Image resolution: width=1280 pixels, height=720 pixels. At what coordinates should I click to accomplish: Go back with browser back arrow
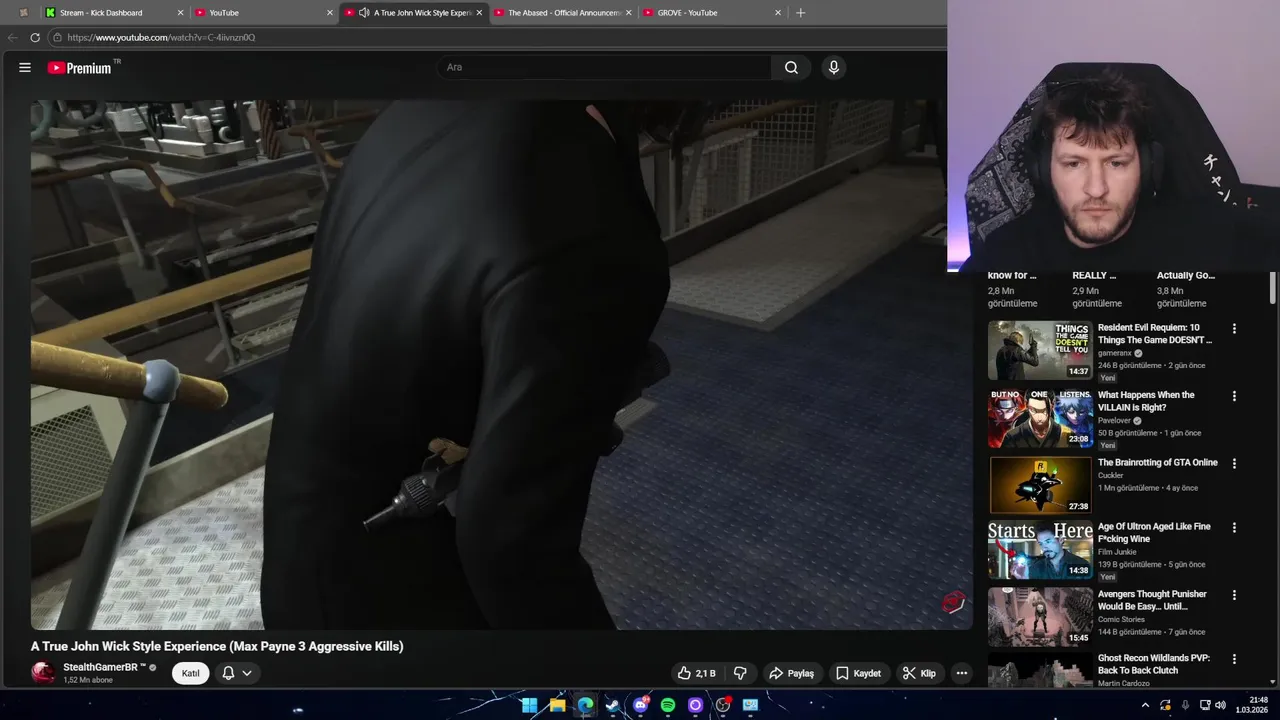(x=13, y=37)
